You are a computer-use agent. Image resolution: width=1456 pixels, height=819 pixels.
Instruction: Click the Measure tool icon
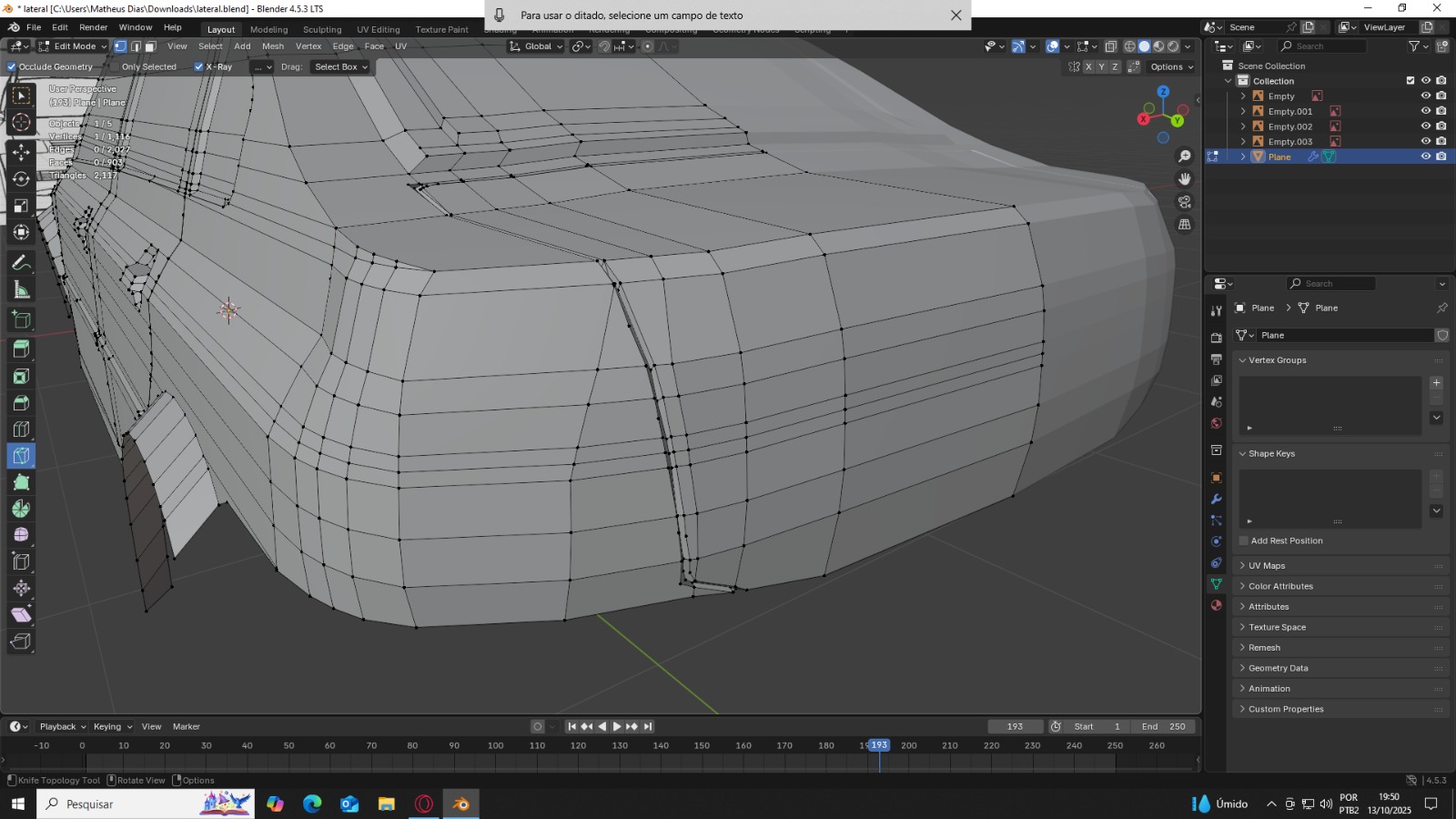pos(21,290)
